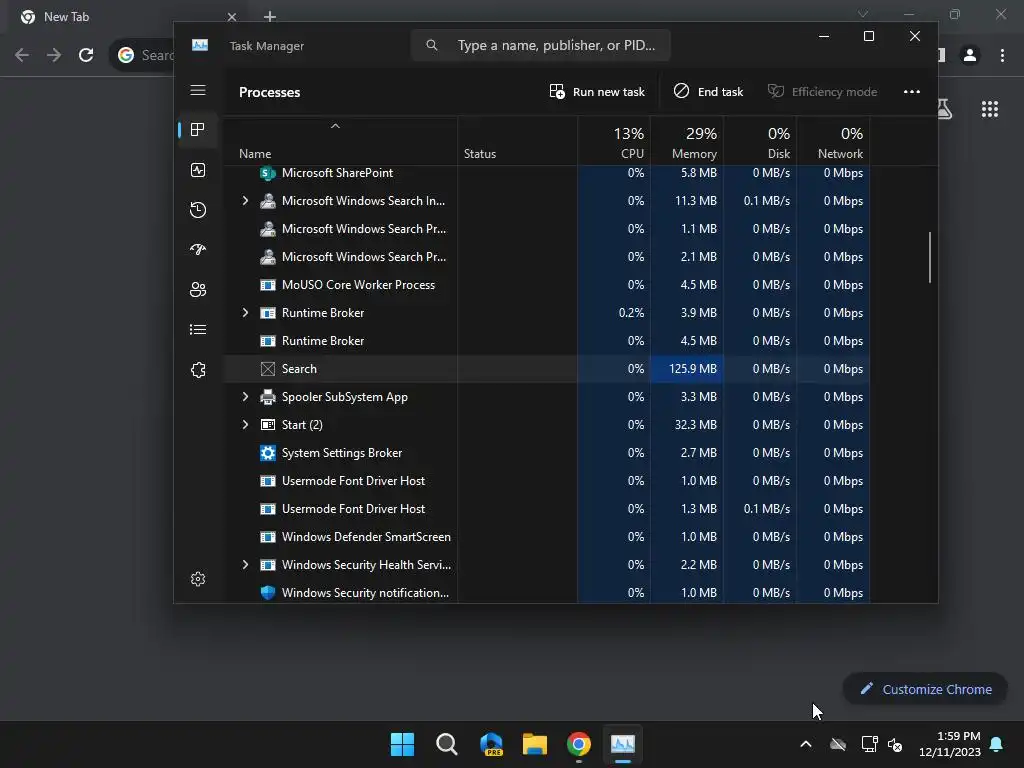The image size is (1024, 768).
Task: Click the OneDrive cloud tray icon
Action: click(838, 744)
